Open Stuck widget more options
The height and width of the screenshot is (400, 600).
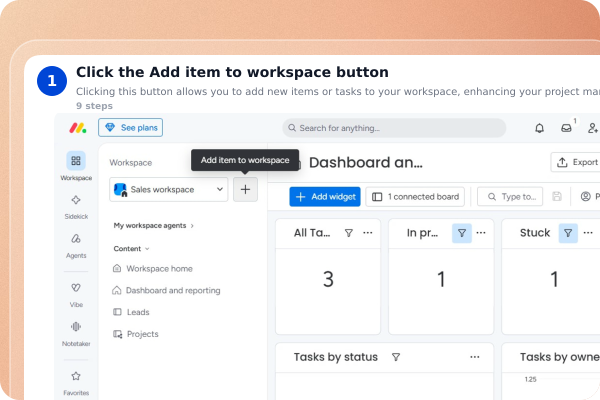(x=588, y=233)
